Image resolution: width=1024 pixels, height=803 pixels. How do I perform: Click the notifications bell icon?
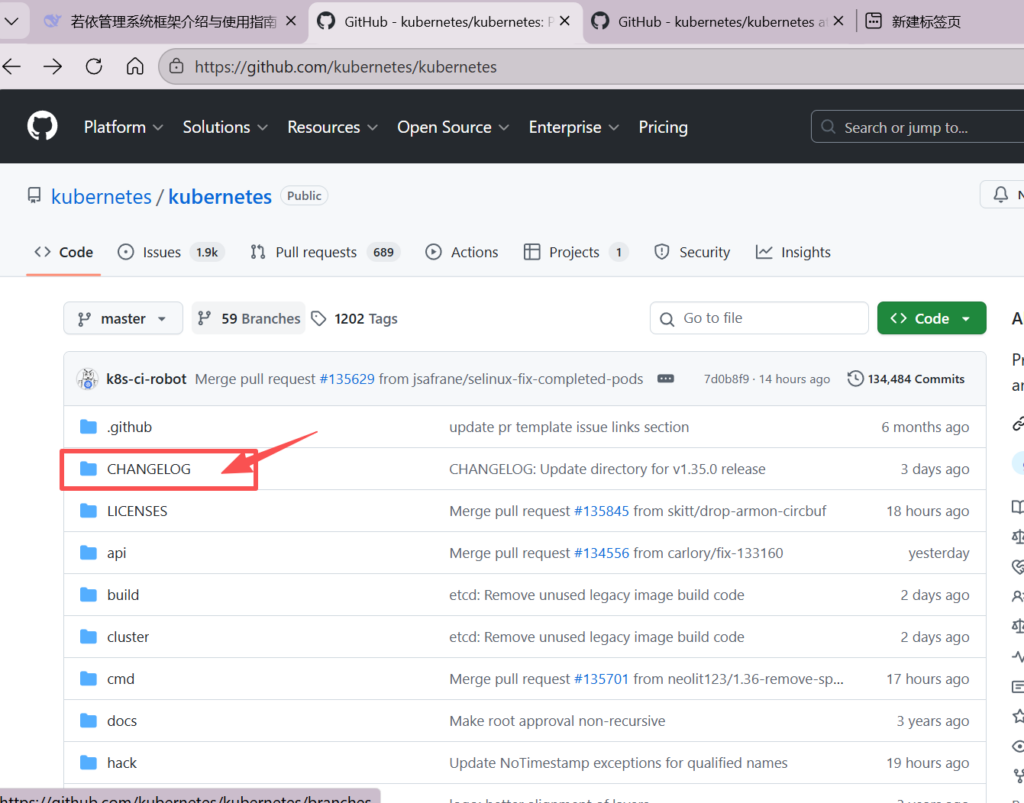click(x=1000, y=195)
